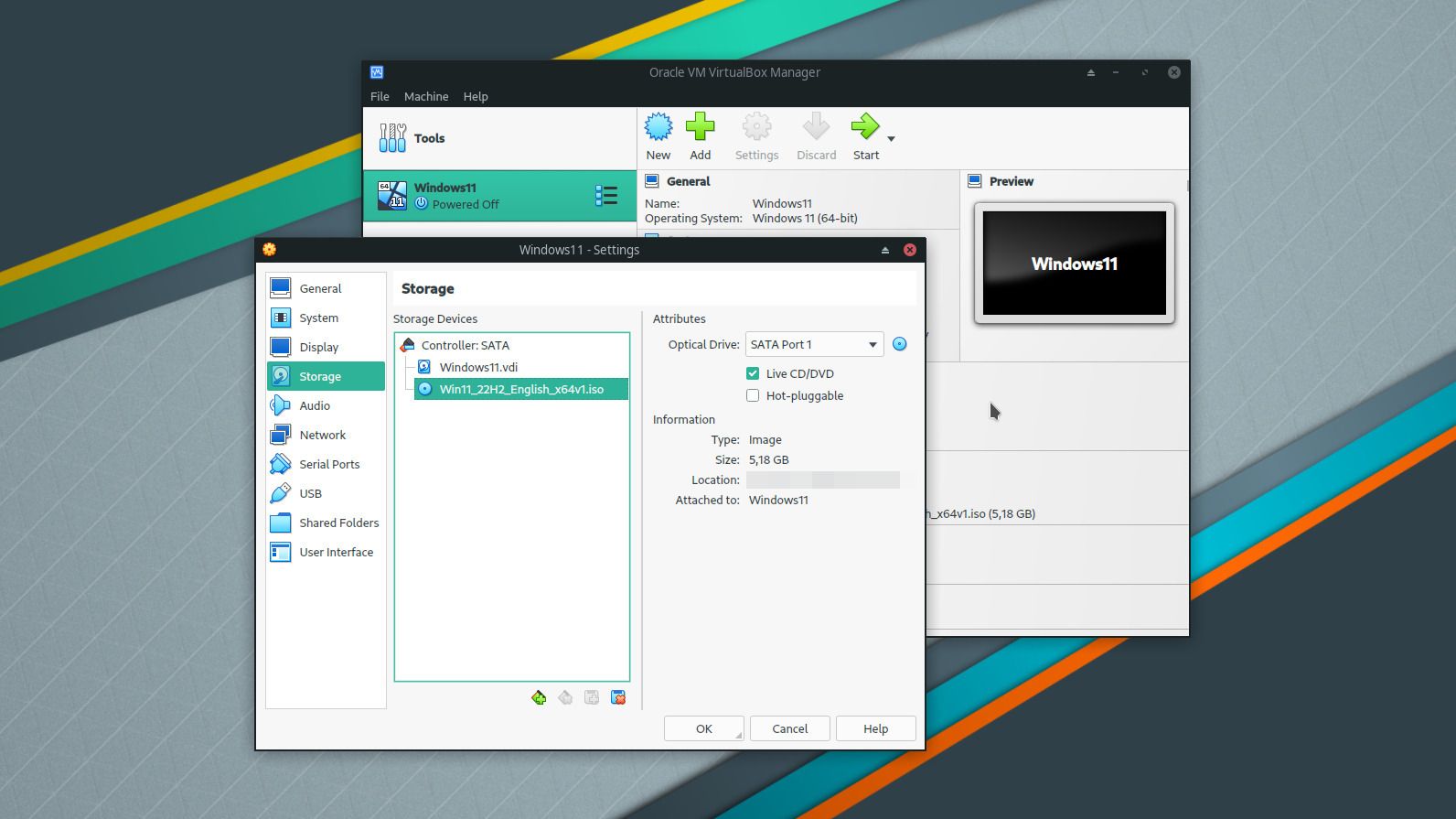The image size is (1456, 819).
Task: Click the OK button
Action: 704,728
